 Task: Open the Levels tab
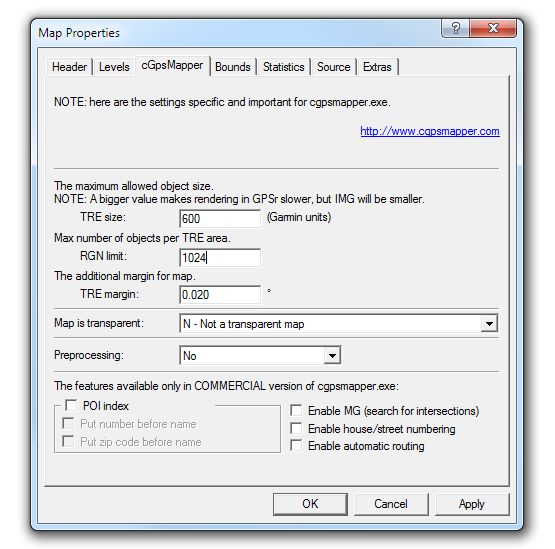click(114, 67)
